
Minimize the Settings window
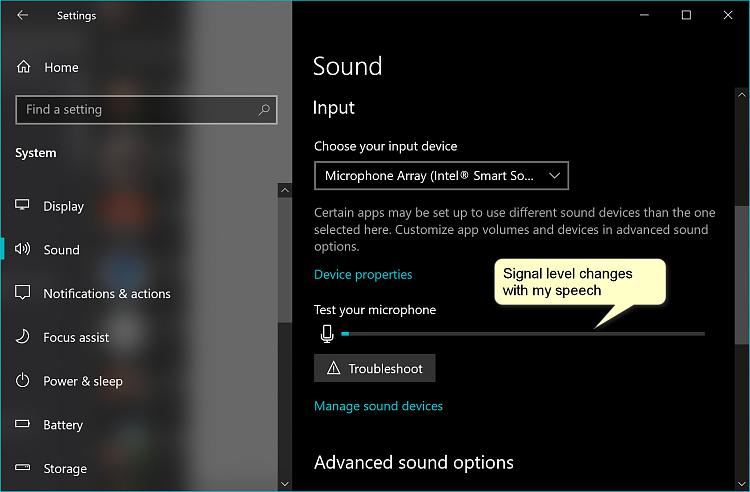644,15
